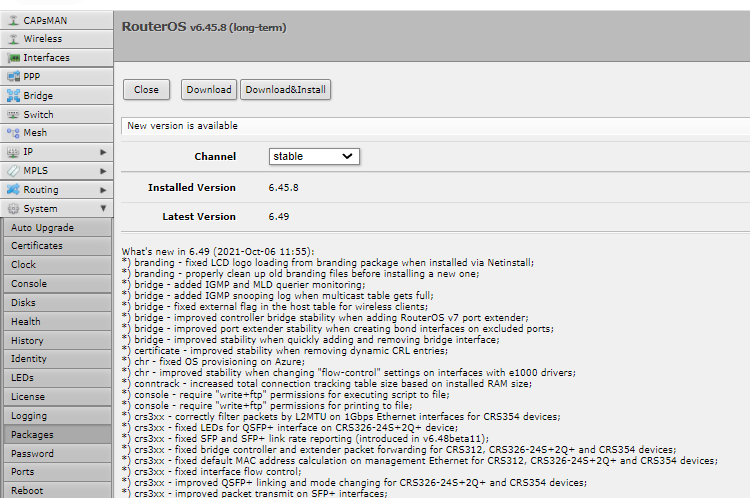The width and height of the screenshot is (750, 498).
Task: Click 'fixed interface flow control' changelog line
Action: coord(212,472)
